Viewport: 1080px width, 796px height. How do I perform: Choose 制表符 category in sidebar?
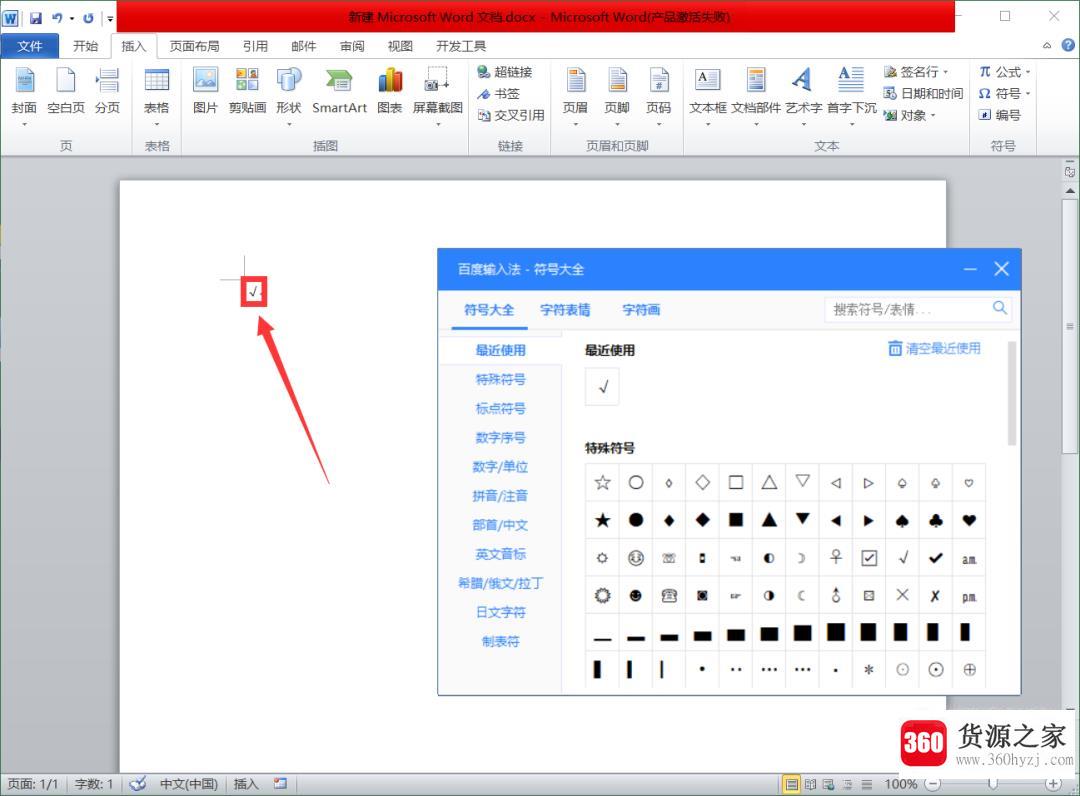tap(501, 641)
